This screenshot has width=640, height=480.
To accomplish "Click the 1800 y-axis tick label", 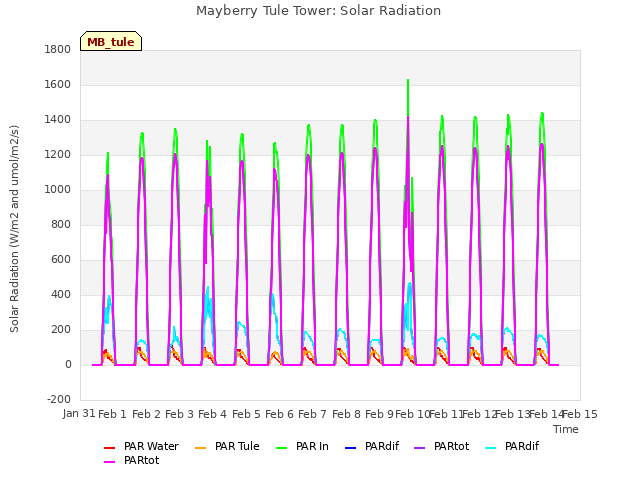I will (58, 49).
